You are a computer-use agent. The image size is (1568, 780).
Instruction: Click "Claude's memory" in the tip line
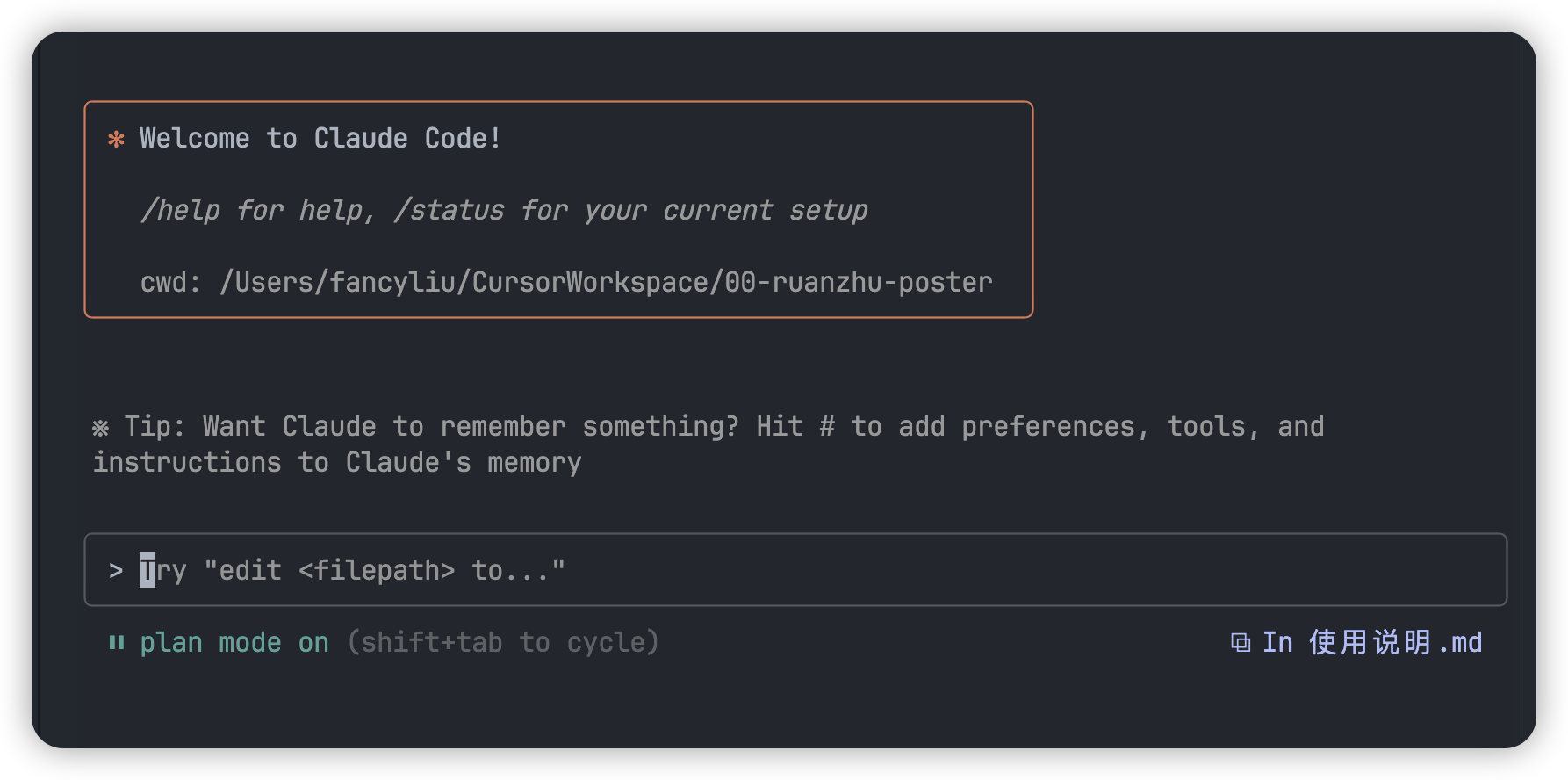tap(464, 463)
